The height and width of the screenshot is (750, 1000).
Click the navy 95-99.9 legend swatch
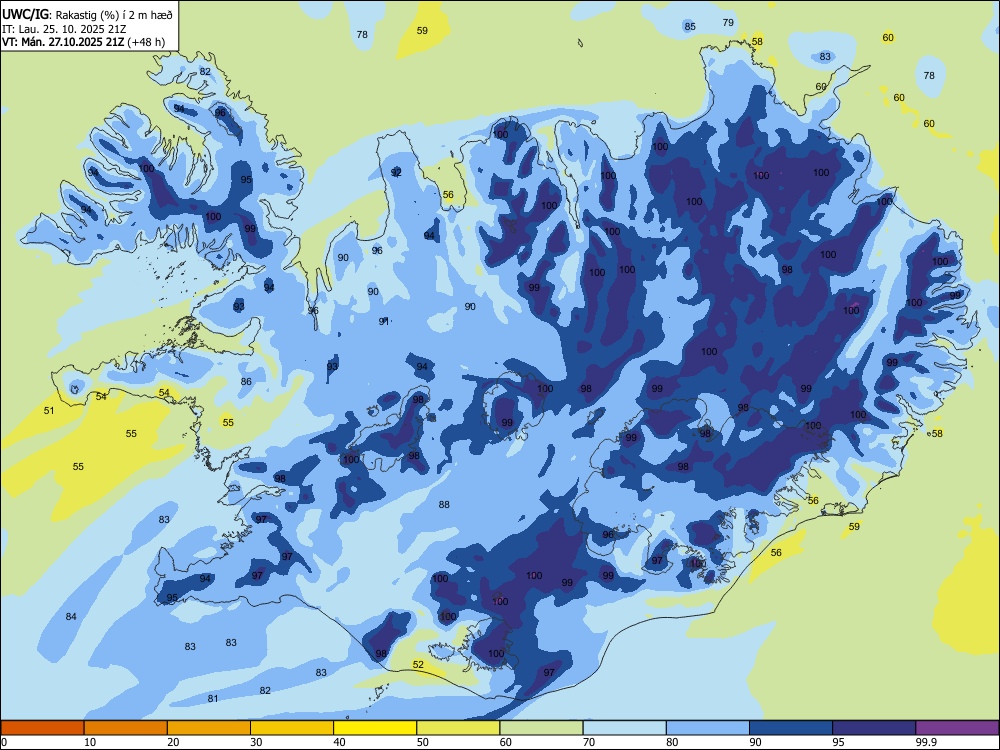[x=874, y=728]
